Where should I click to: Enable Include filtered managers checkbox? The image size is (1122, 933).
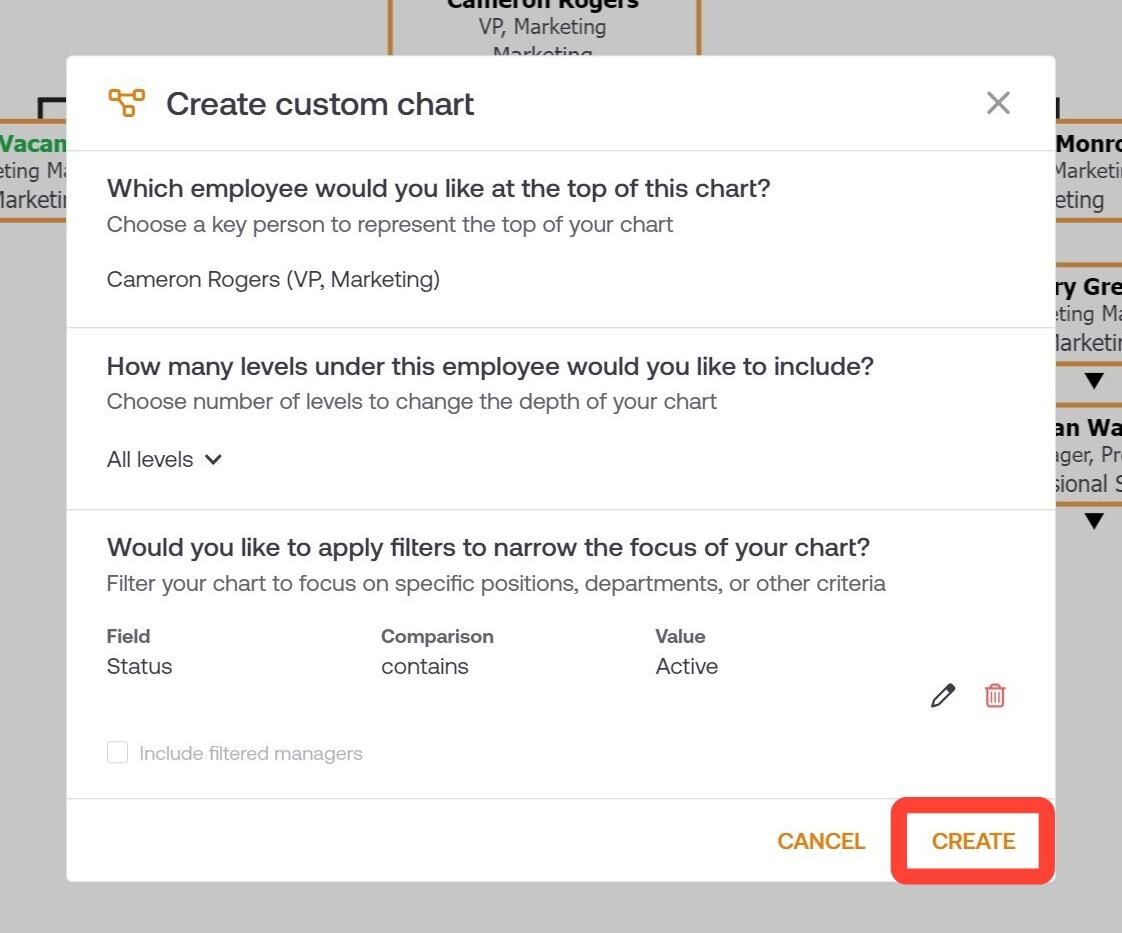point(117,753)
